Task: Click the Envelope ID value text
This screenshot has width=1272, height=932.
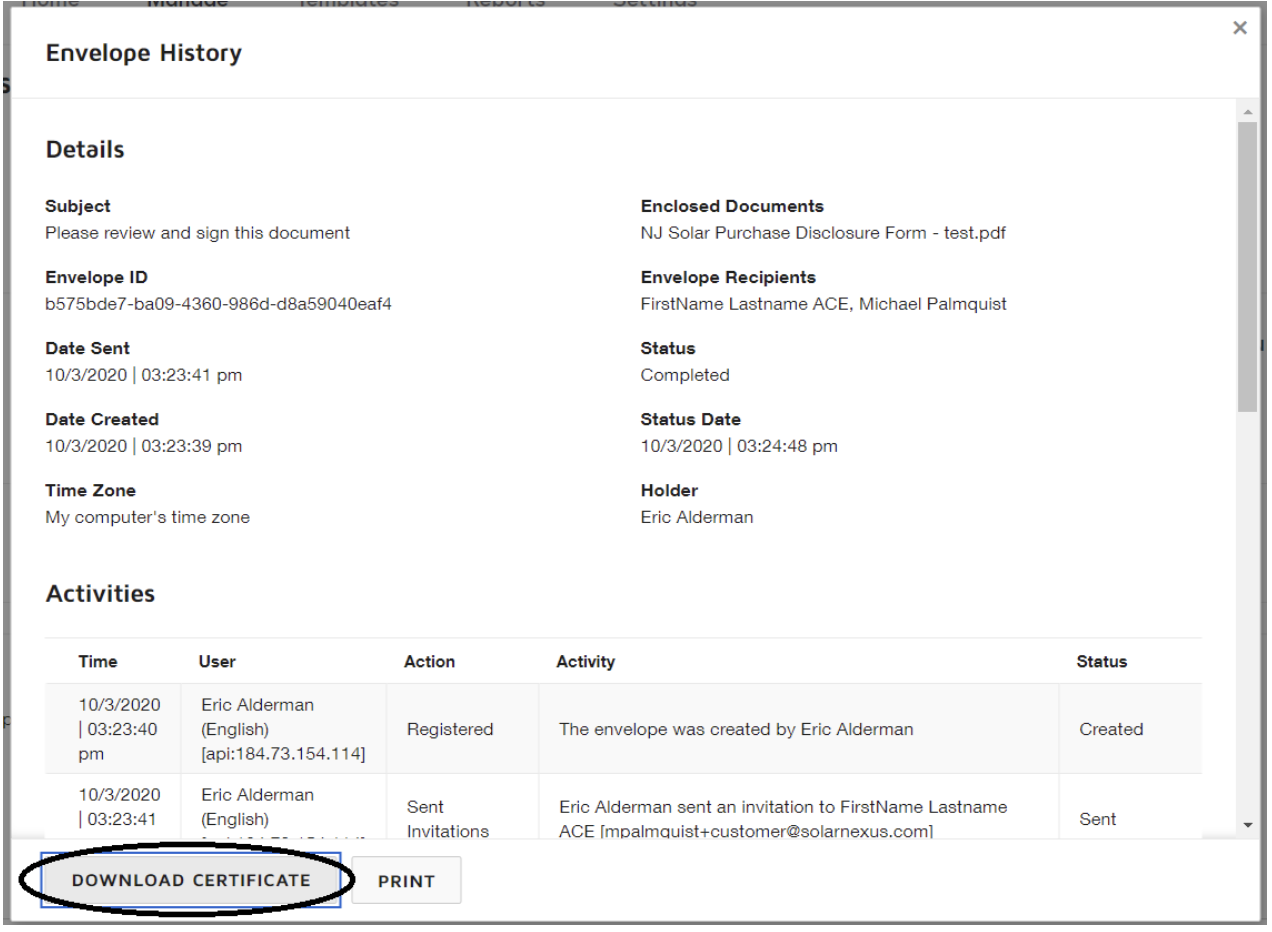Action: 218,305
